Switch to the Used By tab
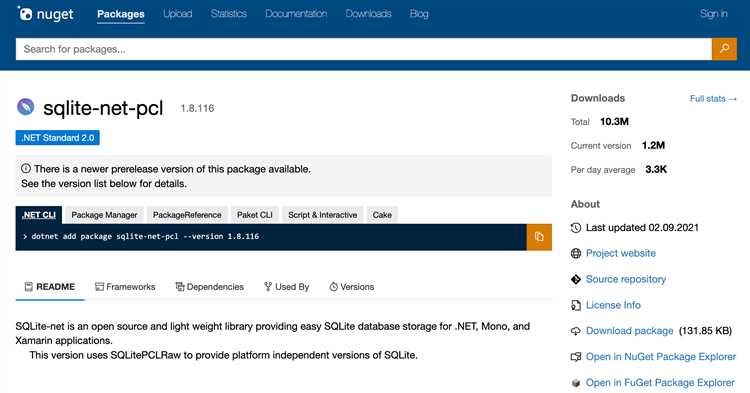Image resolution: width=750 pixels, height=393 pixels. (x=287, y=287)
